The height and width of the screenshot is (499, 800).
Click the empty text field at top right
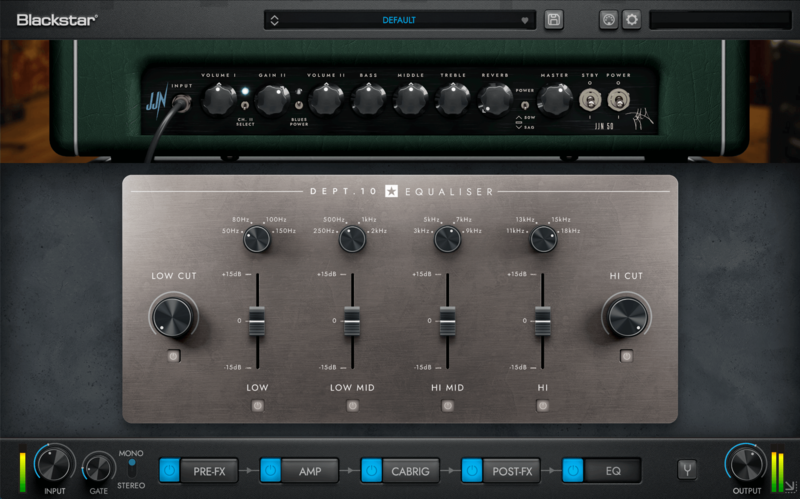tap(721, 20)
